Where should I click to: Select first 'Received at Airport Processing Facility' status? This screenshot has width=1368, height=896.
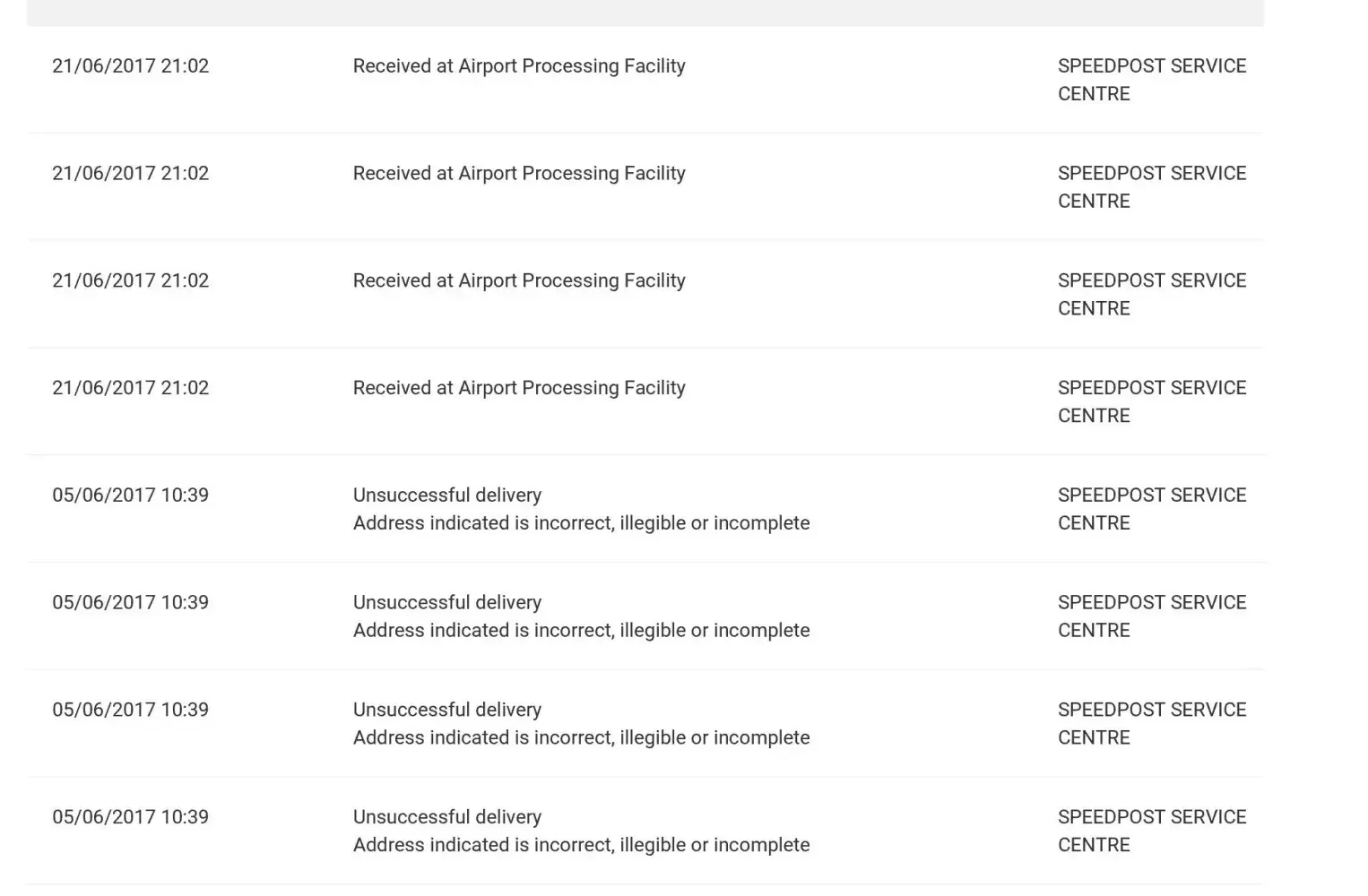(x=518, y=66)
